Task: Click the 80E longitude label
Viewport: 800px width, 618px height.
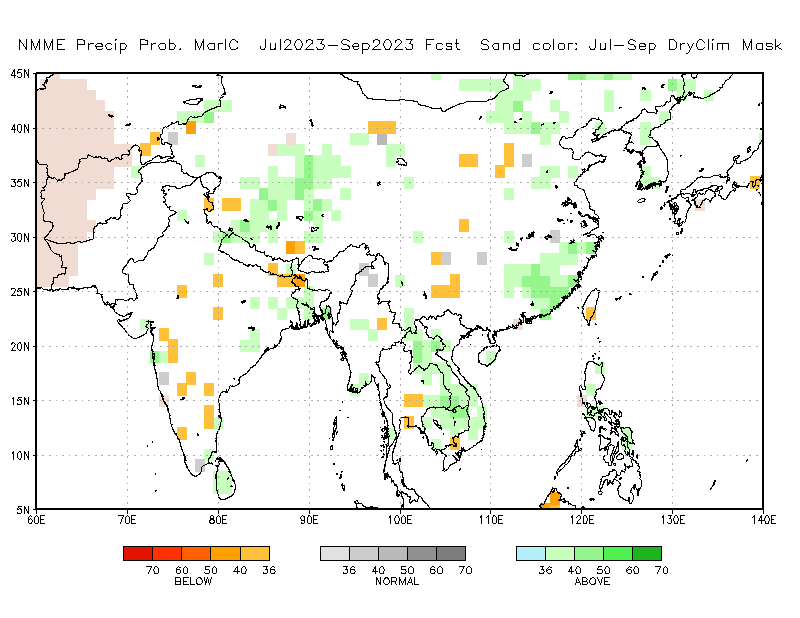Action: point(218,520)
